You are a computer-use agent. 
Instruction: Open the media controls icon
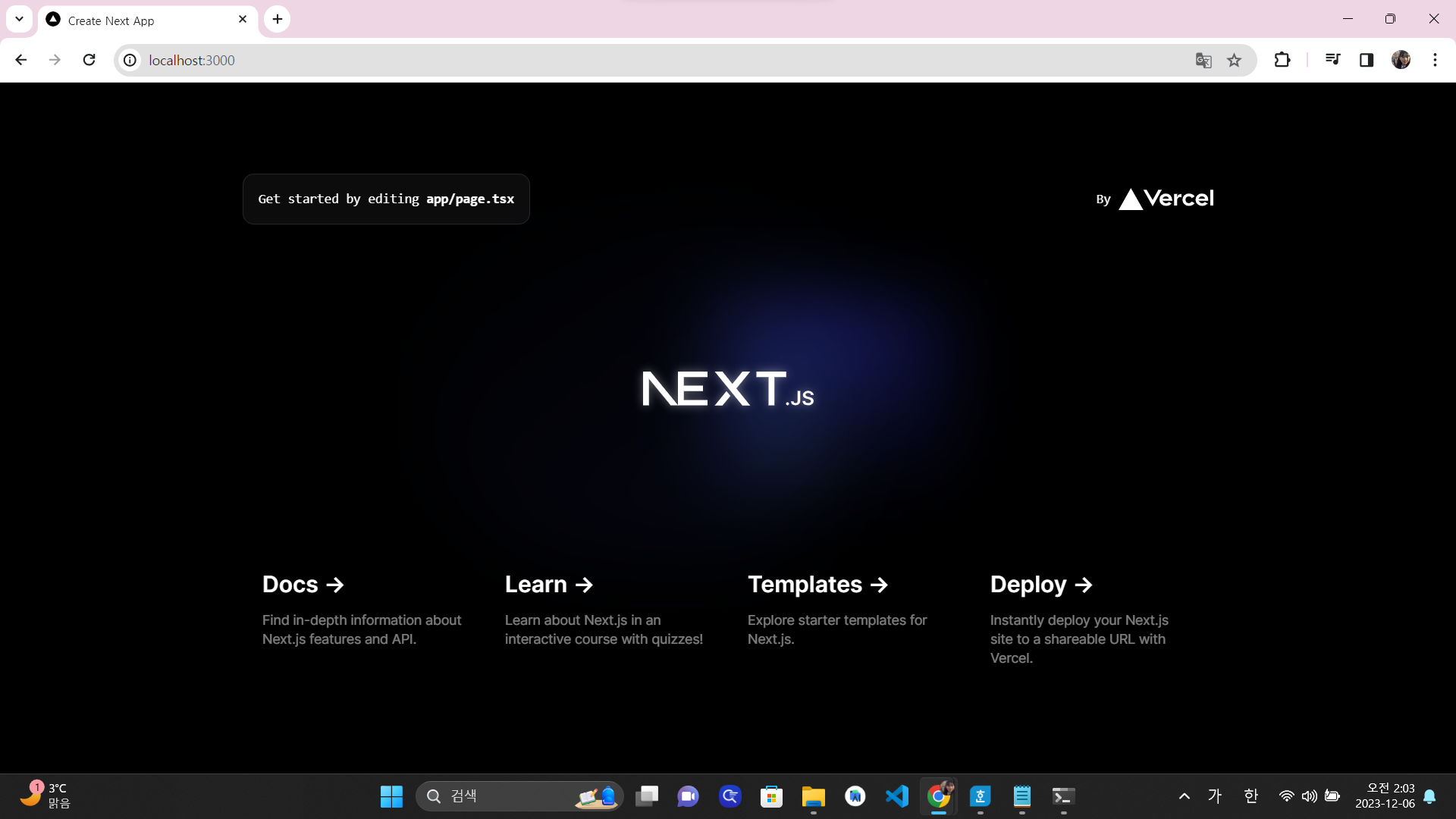tap(1332, 60)
